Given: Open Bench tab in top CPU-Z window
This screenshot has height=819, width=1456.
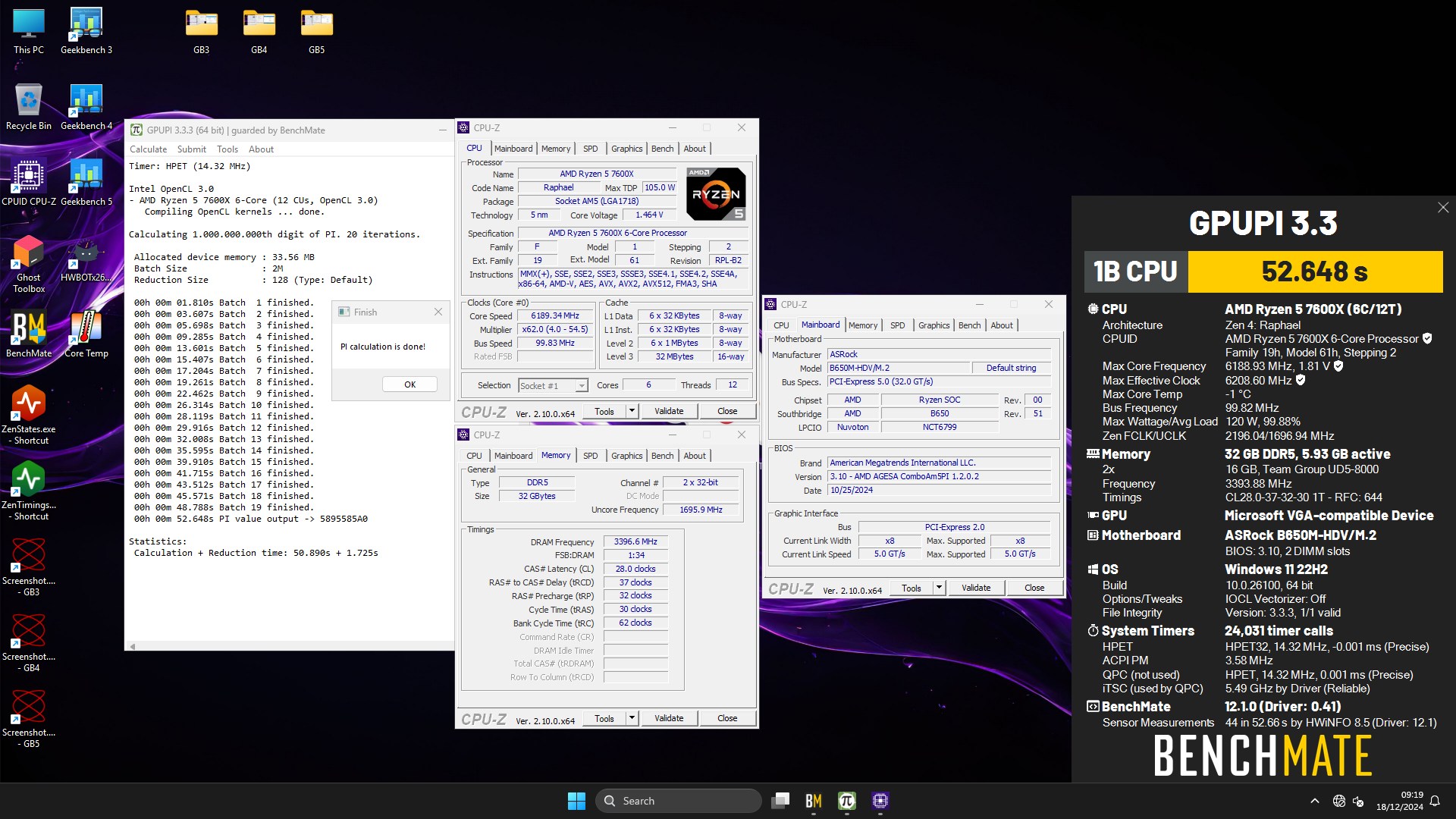Looking at the screenshot, I should click(662, 149).
